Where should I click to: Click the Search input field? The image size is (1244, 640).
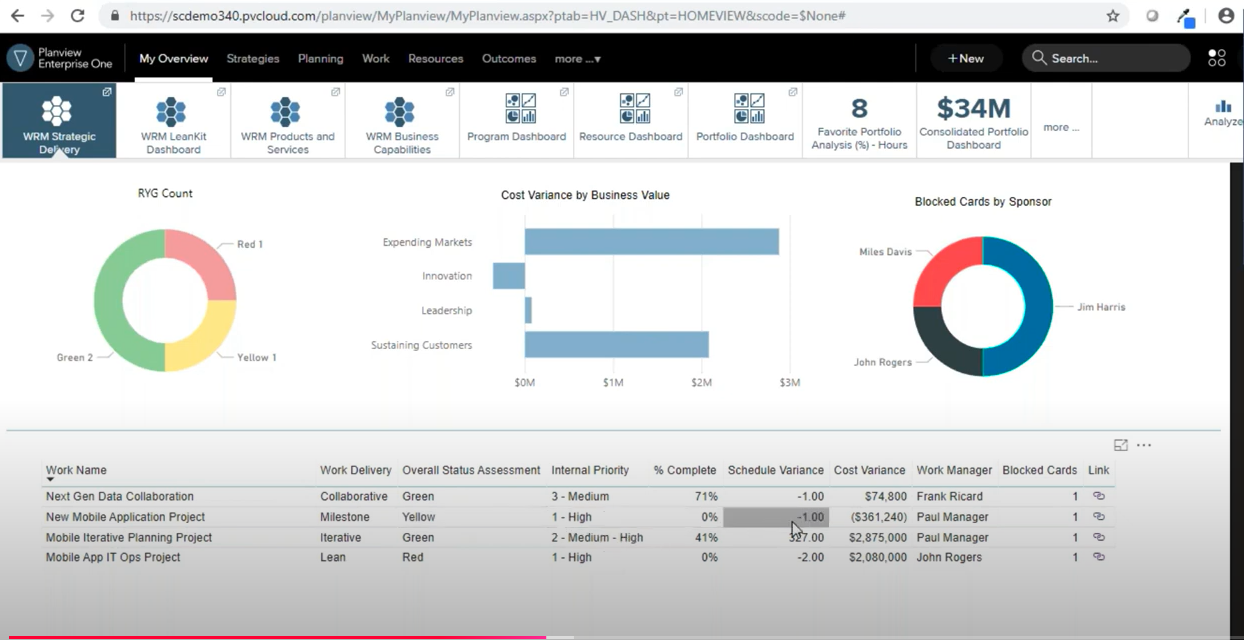pyautogui.click(x=1106, y=58)
